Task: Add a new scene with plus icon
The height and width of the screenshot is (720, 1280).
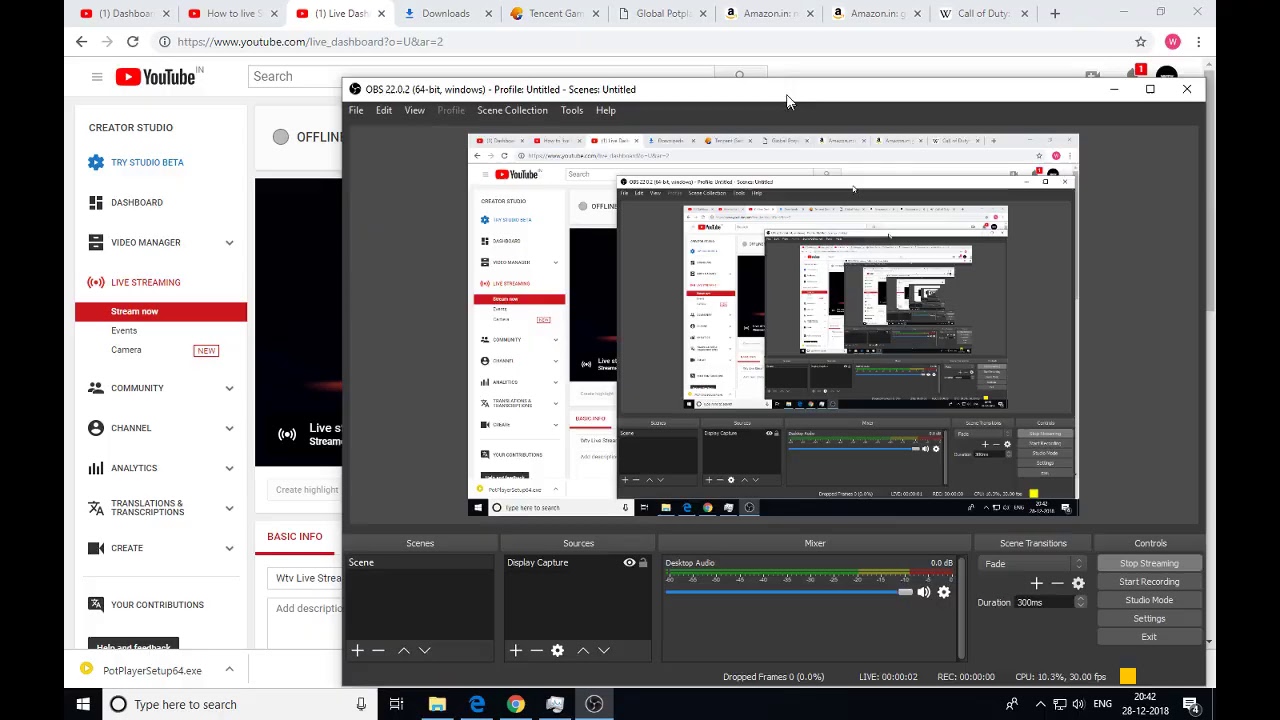Action: tap(357, 650)
